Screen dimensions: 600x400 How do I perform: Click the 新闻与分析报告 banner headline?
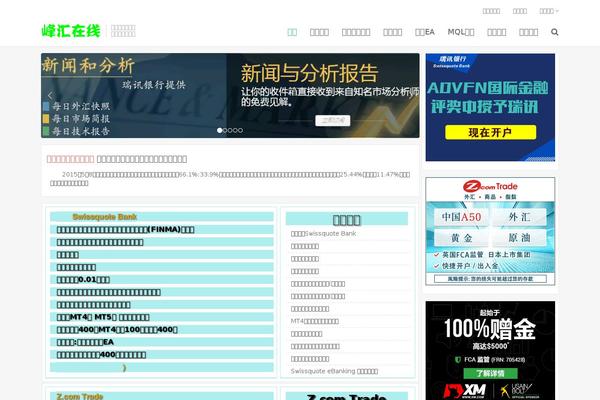coord(309,73)
